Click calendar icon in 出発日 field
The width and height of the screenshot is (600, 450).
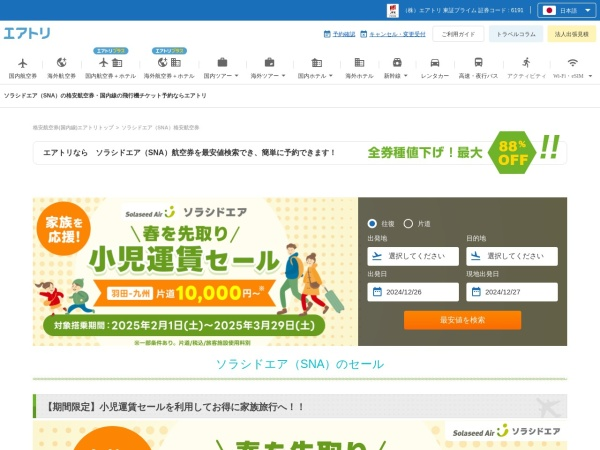[377, 292]
